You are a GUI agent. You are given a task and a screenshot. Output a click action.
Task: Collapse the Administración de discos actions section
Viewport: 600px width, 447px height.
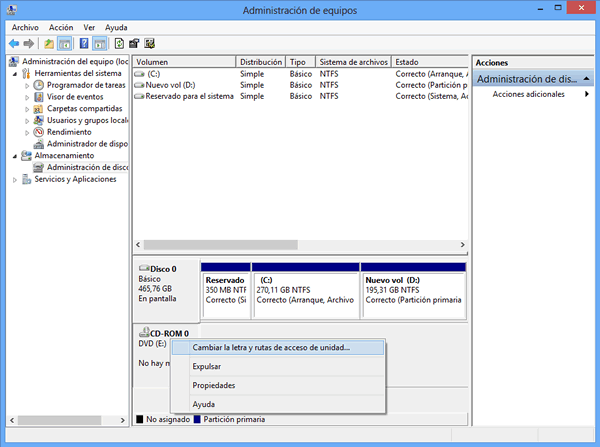tap(586, 79)
